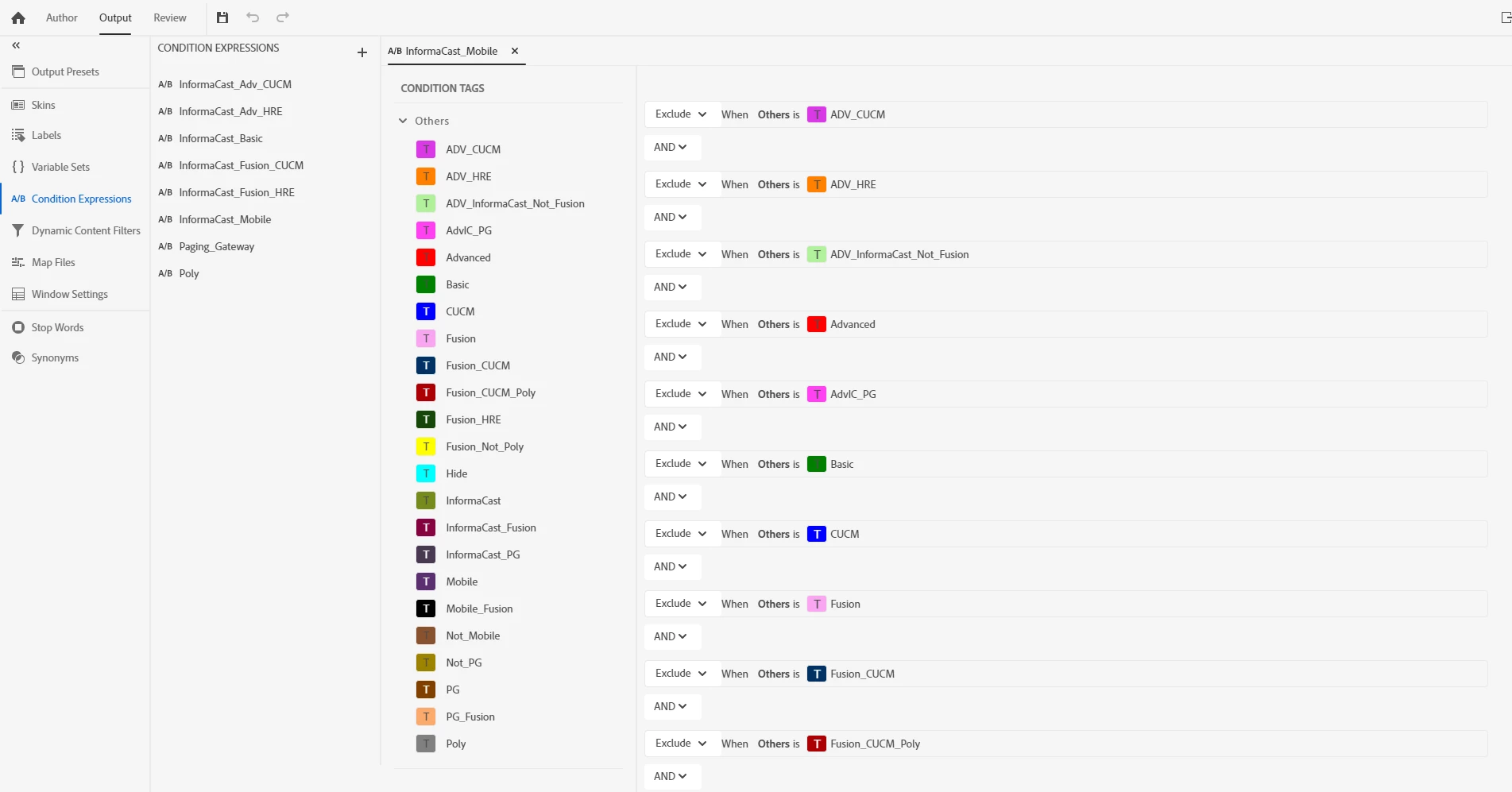
Task: Redo the last action
Action: (283, 17)
